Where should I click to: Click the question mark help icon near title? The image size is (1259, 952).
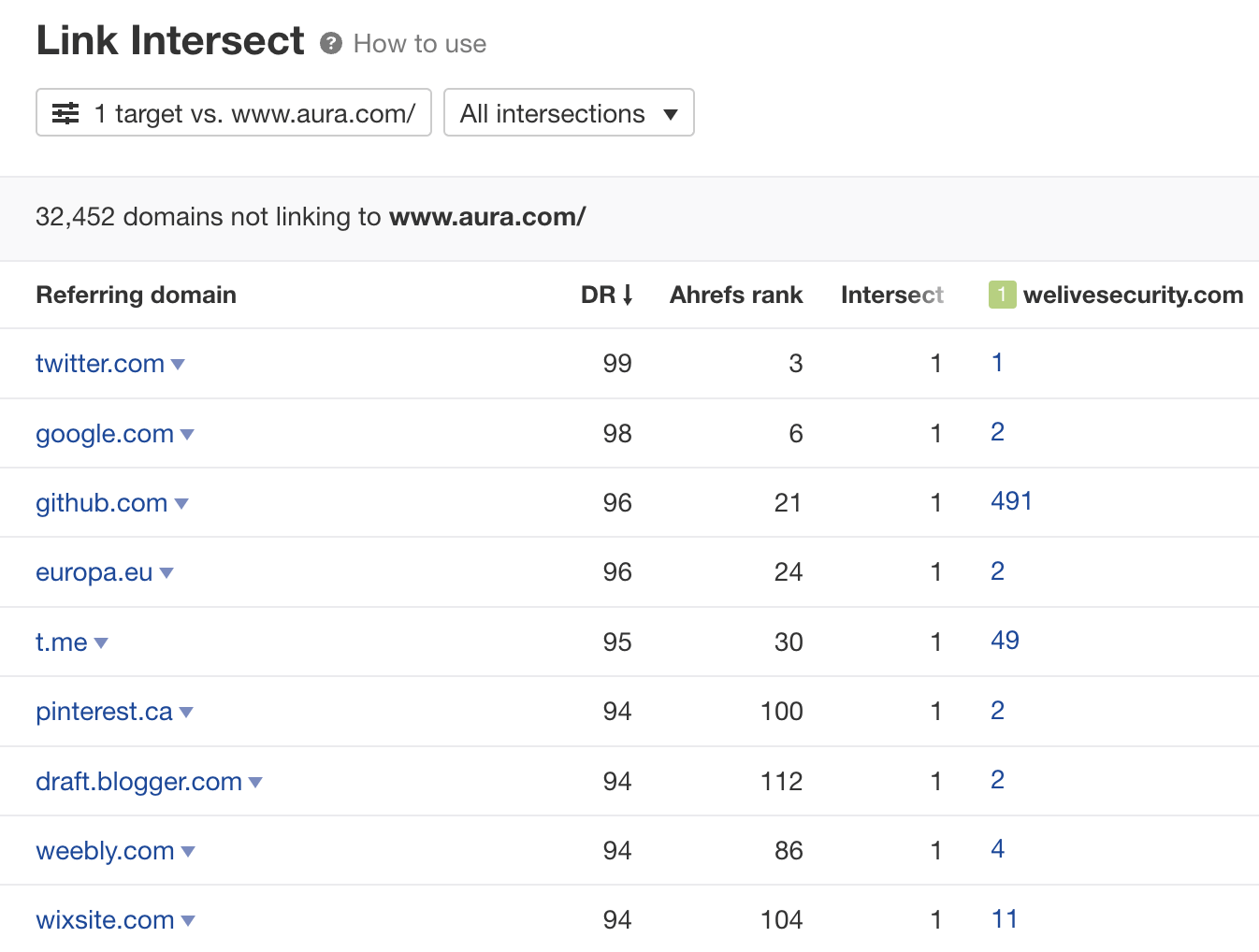[330, 43]
